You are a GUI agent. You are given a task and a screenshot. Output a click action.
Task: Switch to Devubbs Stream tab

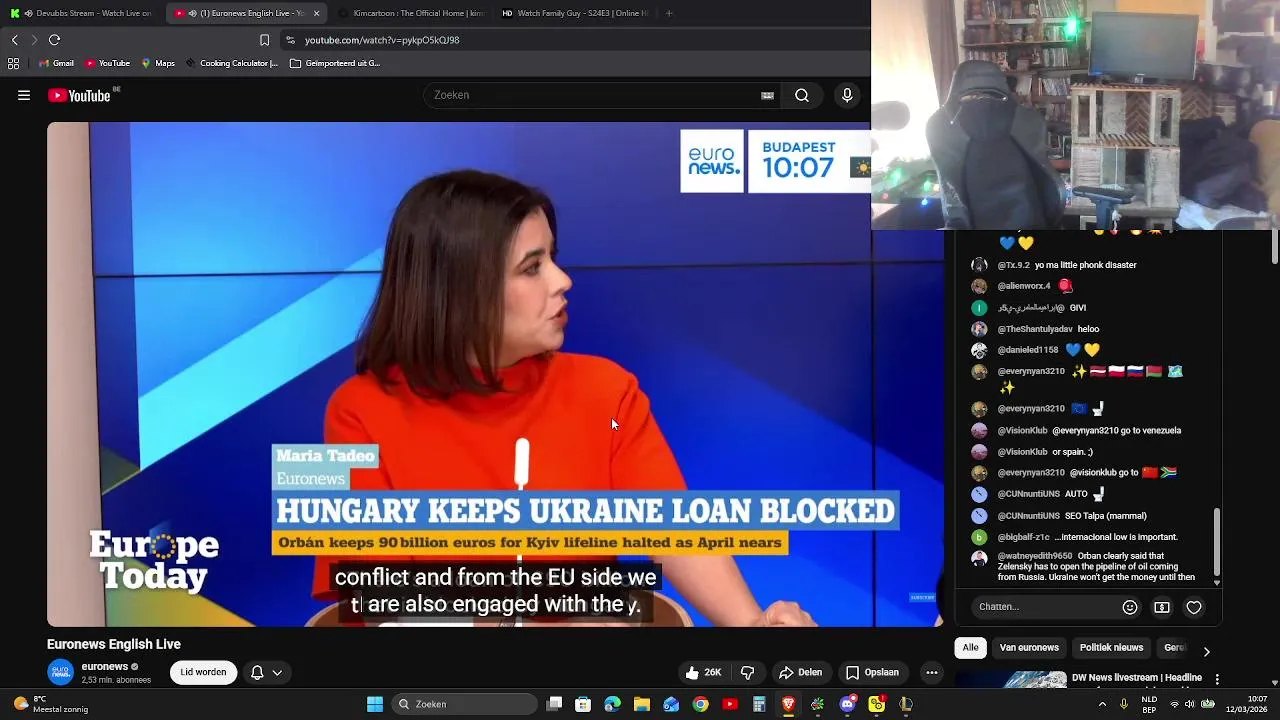pos(82,13)
